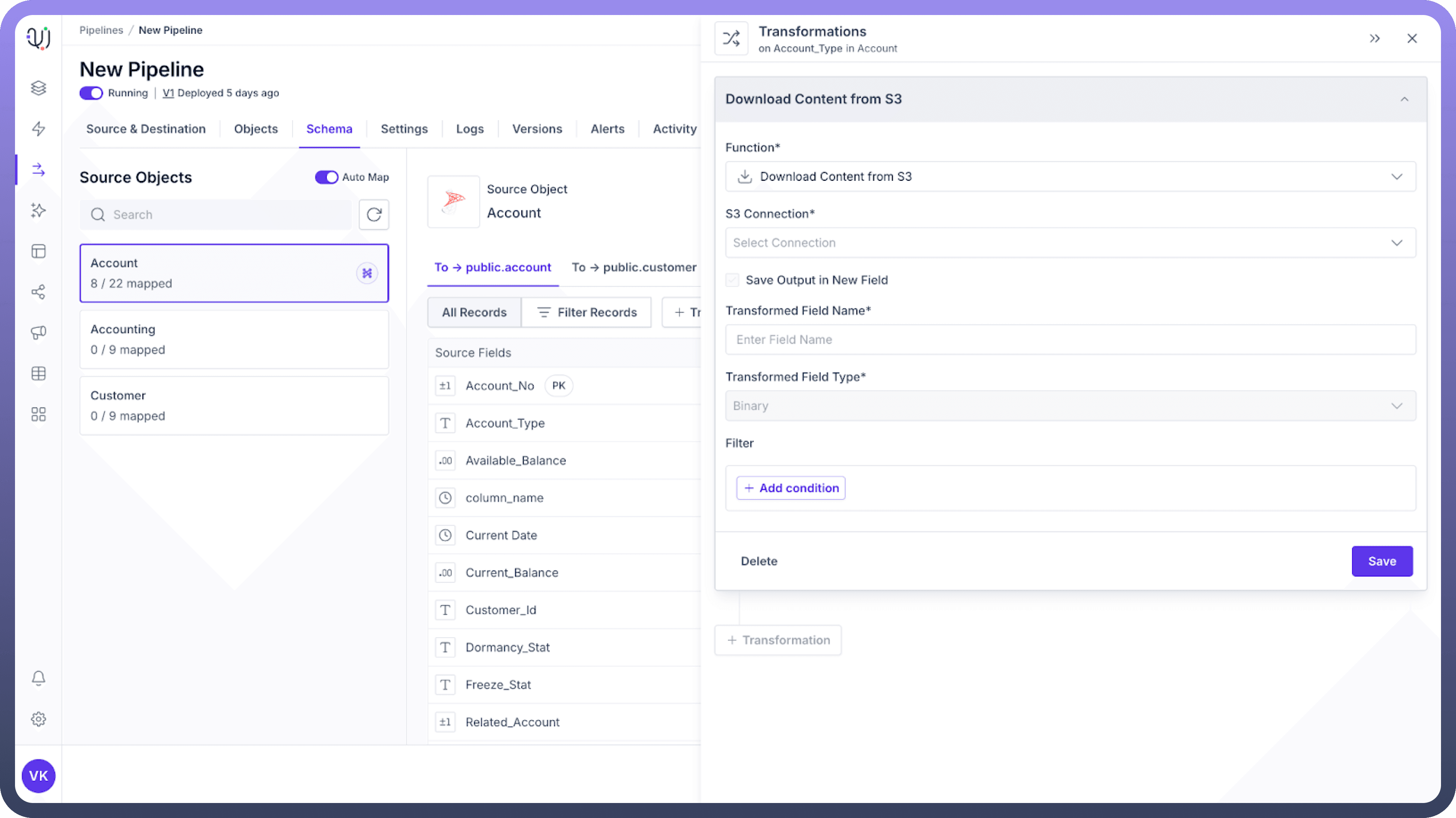This screenshot has width=1456, height=818.
Task: Check Save Output in New Field
Action: (733, 280)
